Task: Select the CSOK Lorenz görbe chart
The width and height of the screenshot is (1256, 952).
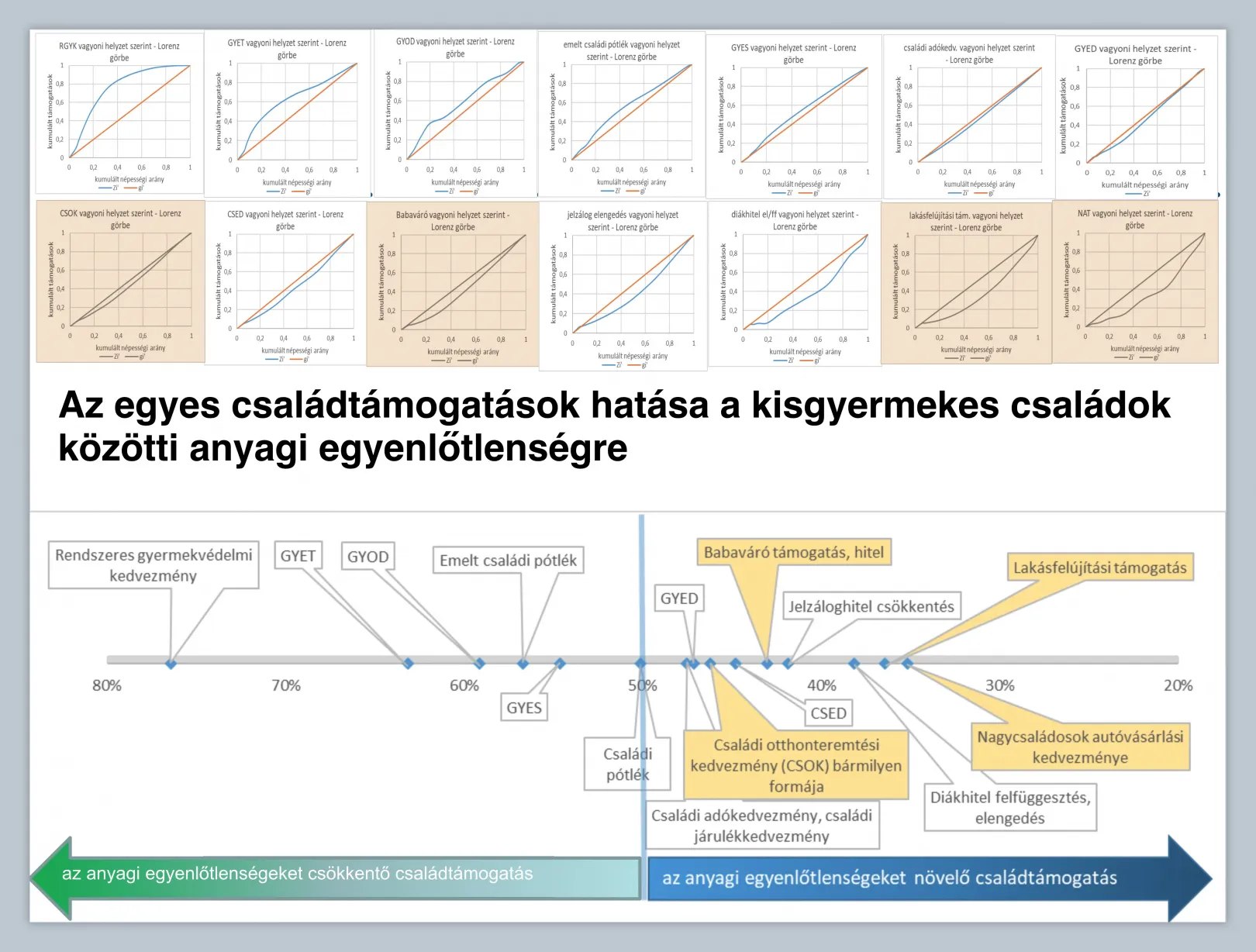Action: pyautogui.click(x=120, y=281)
